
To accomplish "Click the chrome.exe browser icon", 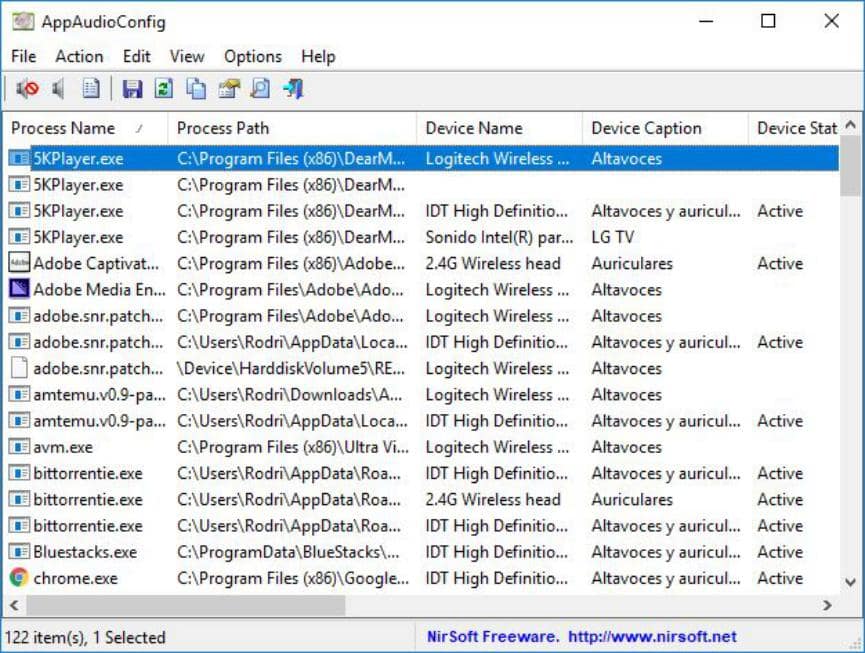I will pyautogui.click(x=20, y=578).
